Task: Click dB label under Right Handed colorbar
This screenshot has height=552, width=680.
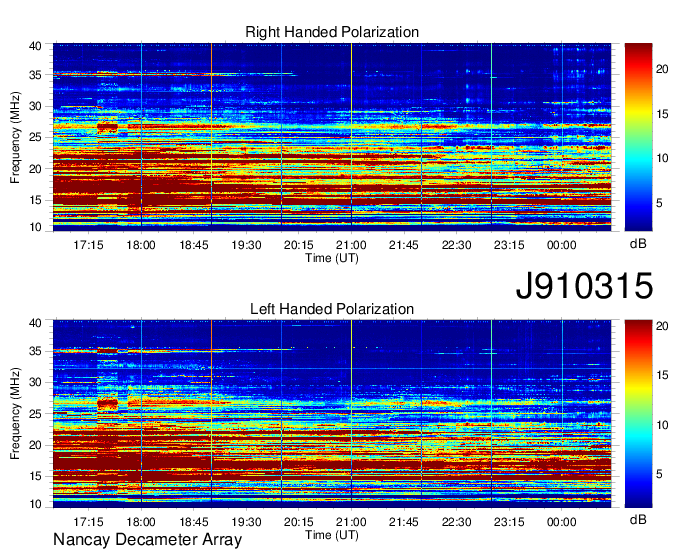Action: [x=638, y=244]
